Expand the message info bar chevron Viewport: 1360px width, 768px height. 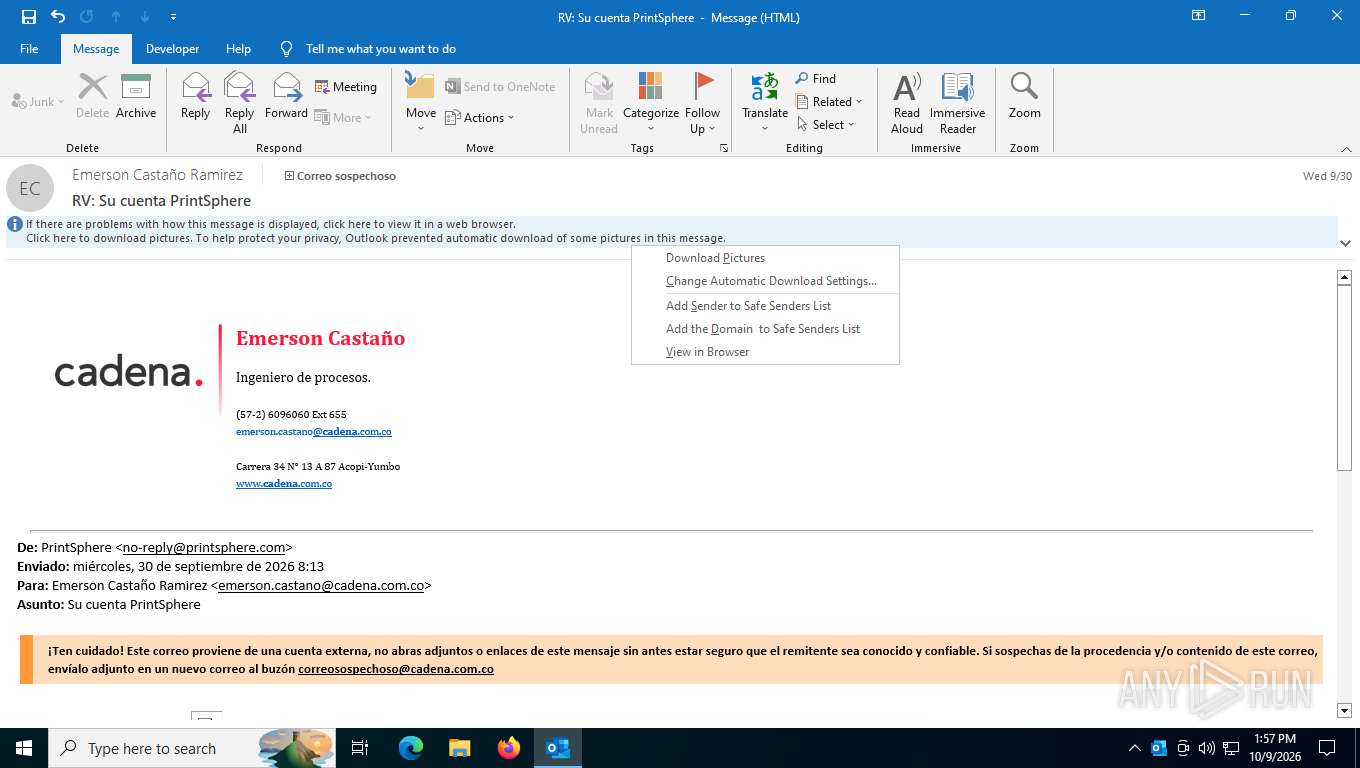click(1346, 243)
